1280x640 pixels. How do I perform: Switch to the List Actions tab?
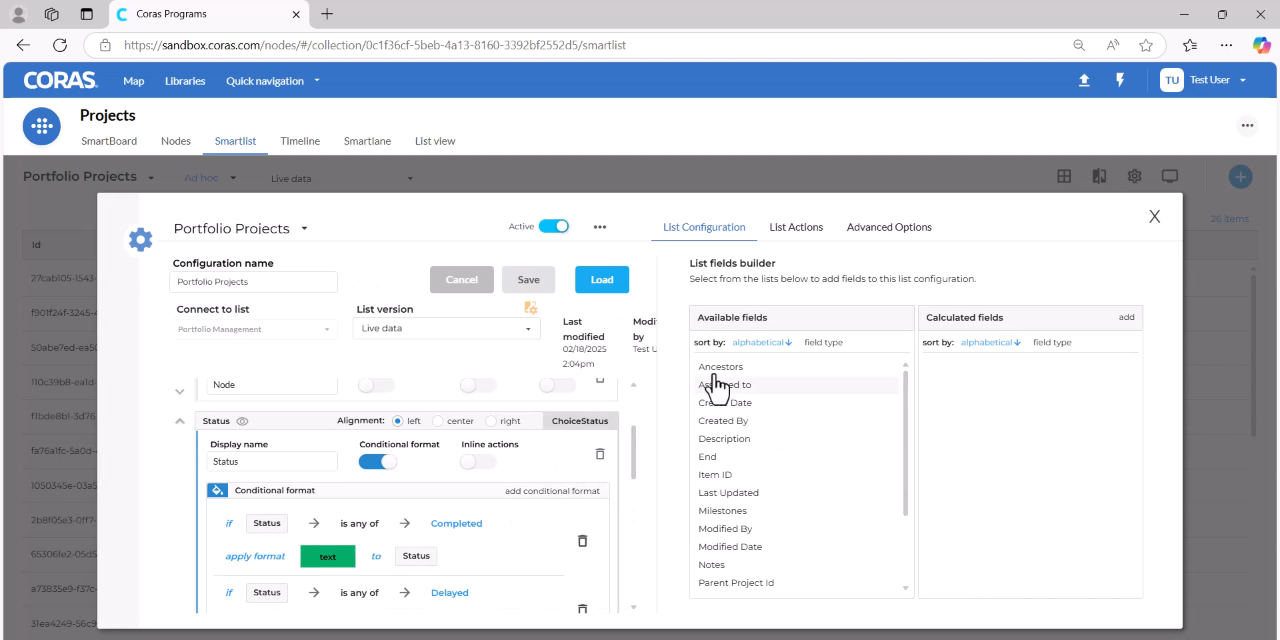(x=796, y=227)
